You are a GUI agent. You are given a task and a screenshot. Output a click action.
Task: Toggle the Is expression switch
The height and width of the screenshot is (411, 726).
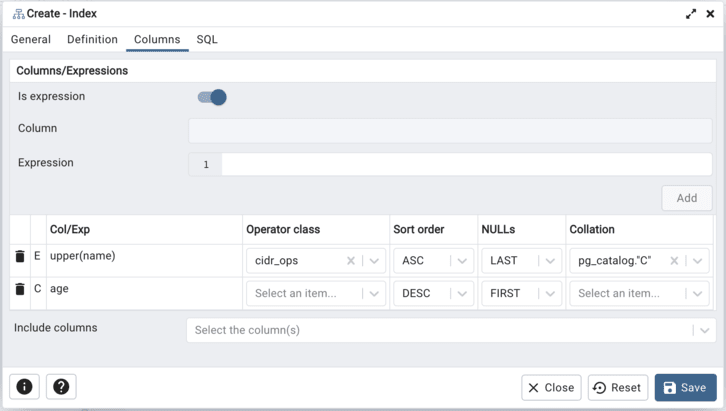(212, 97)
